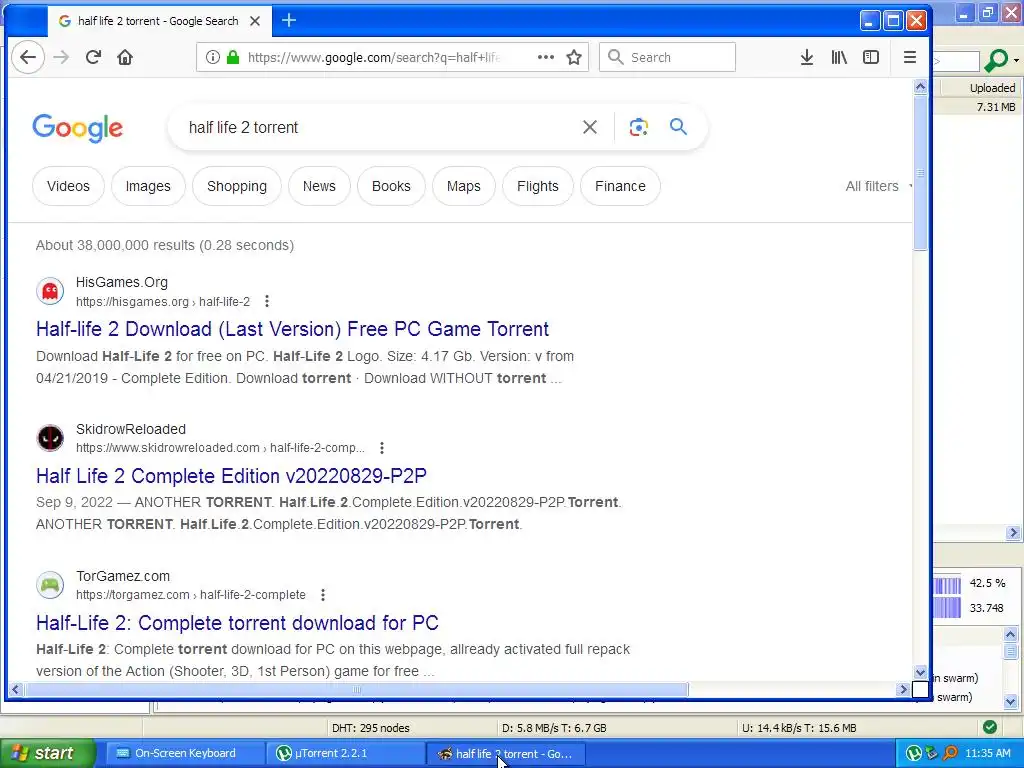Clear the Google search box with X
Screen dimensions: 1024x768
pyautogui.click(x=590, y=127)
